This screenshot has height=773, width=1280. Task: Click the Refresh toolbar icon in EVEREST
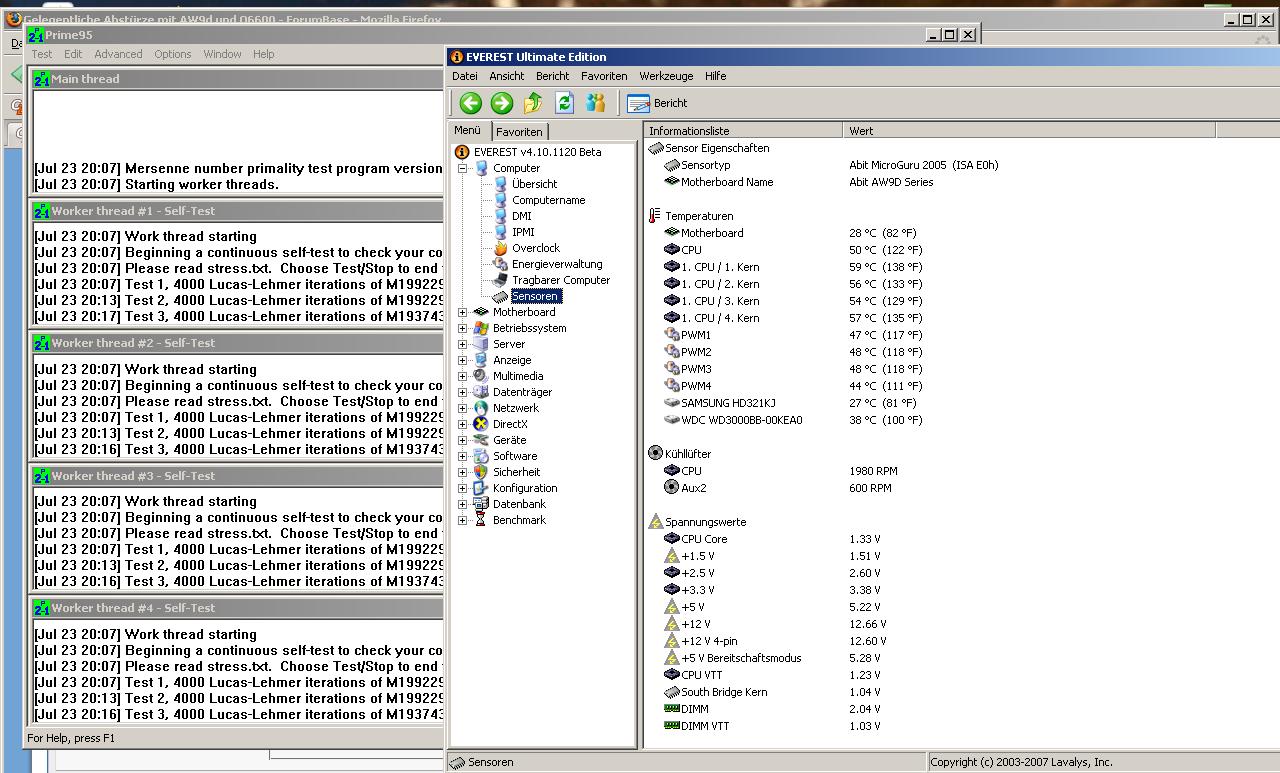[564, 103]
